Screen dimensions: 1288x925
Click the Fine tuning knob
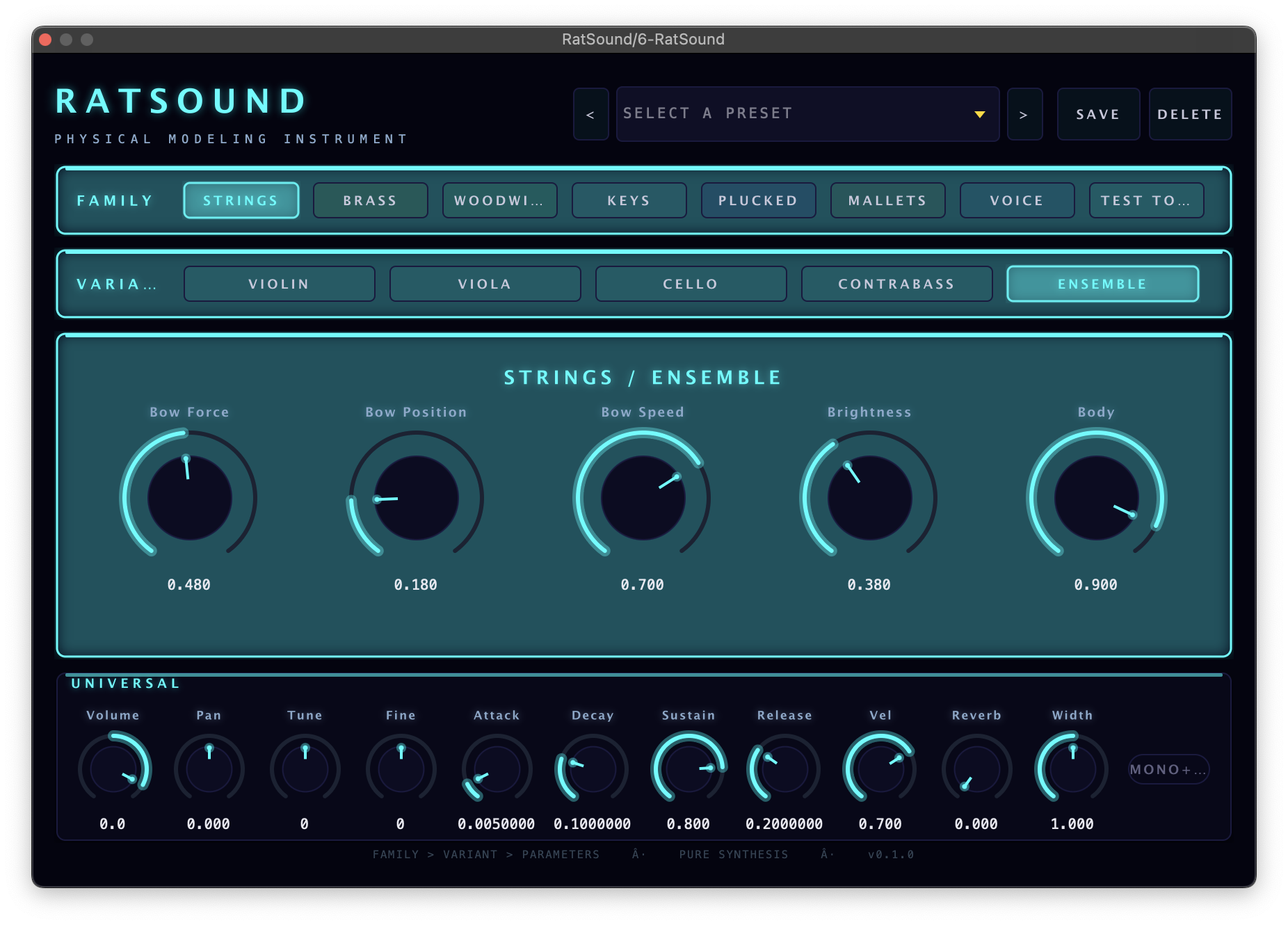401,769
